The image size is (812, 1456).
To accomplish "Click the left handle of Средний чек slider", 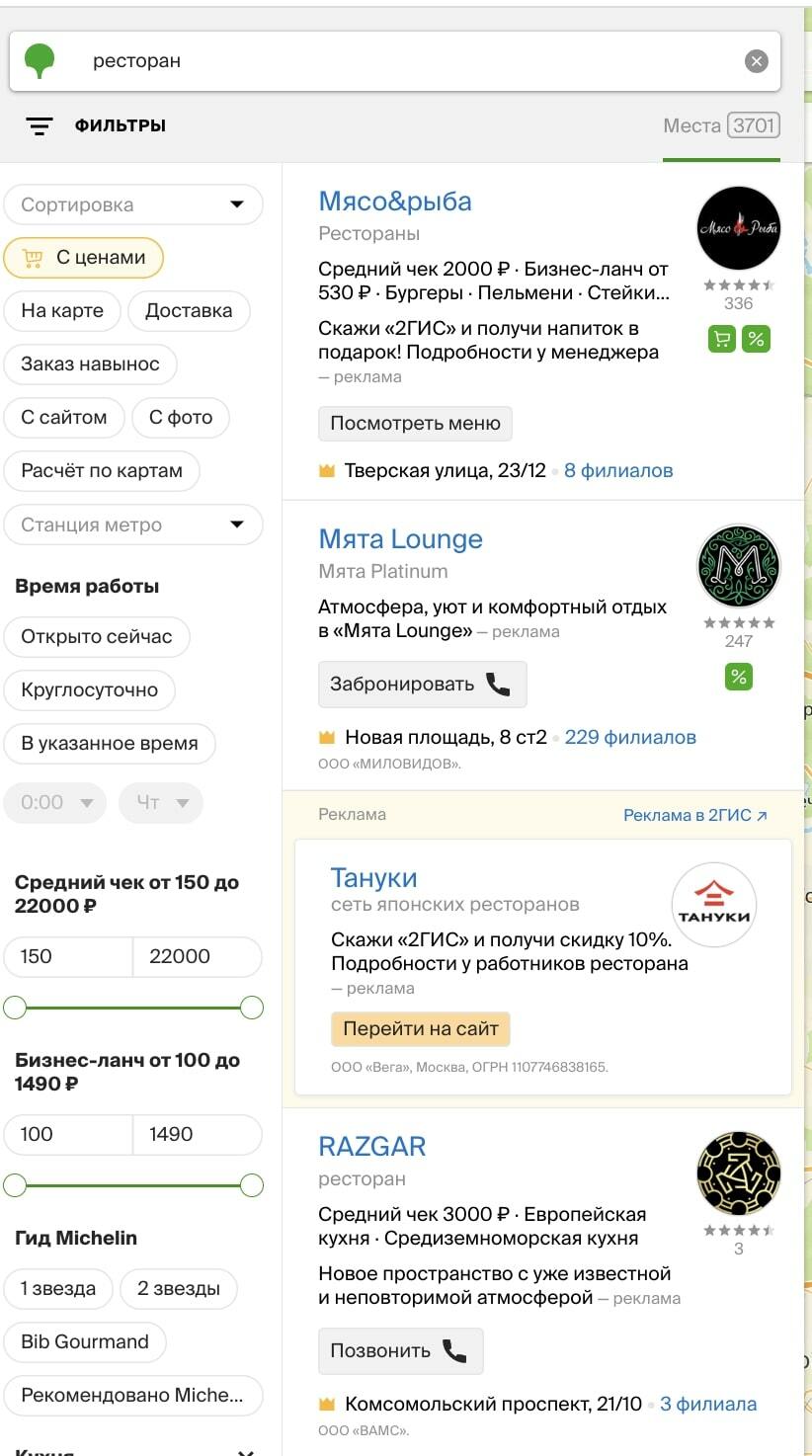I will coord(15,1008).
